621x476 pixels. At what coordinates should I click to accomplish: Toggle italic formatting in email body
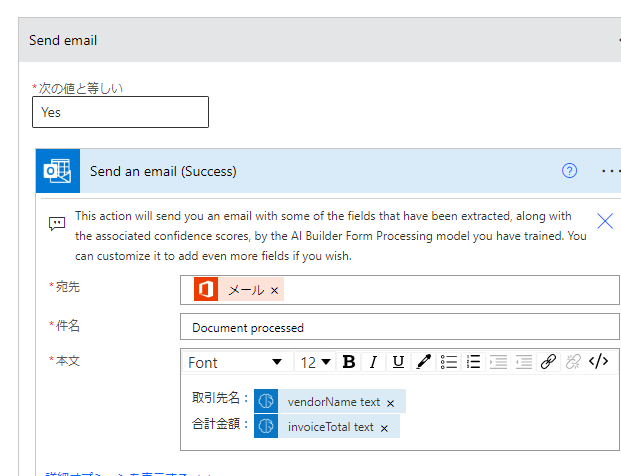point(373,362)
